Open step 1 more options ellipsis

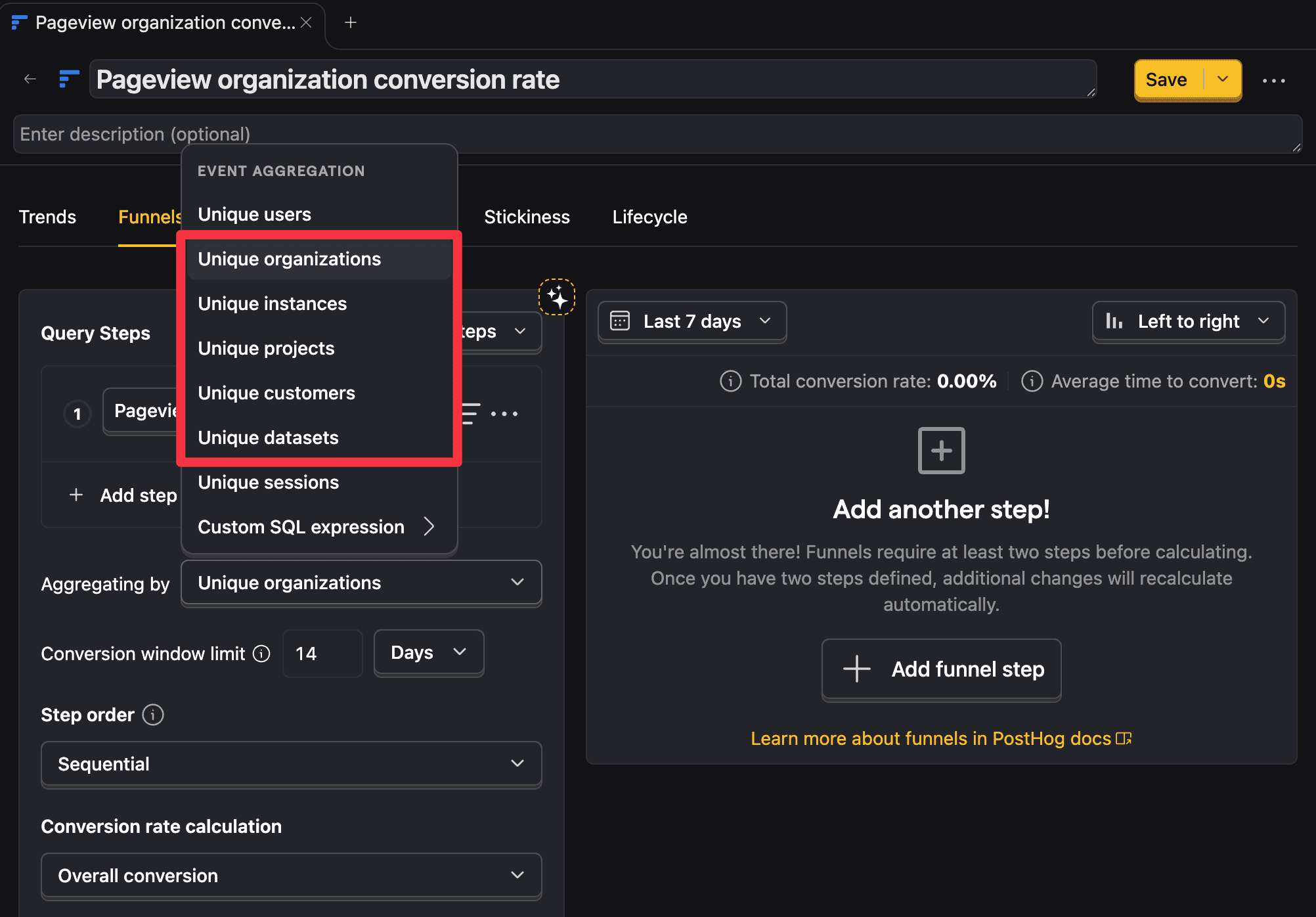pyautogui.click(x=504, y=414)
